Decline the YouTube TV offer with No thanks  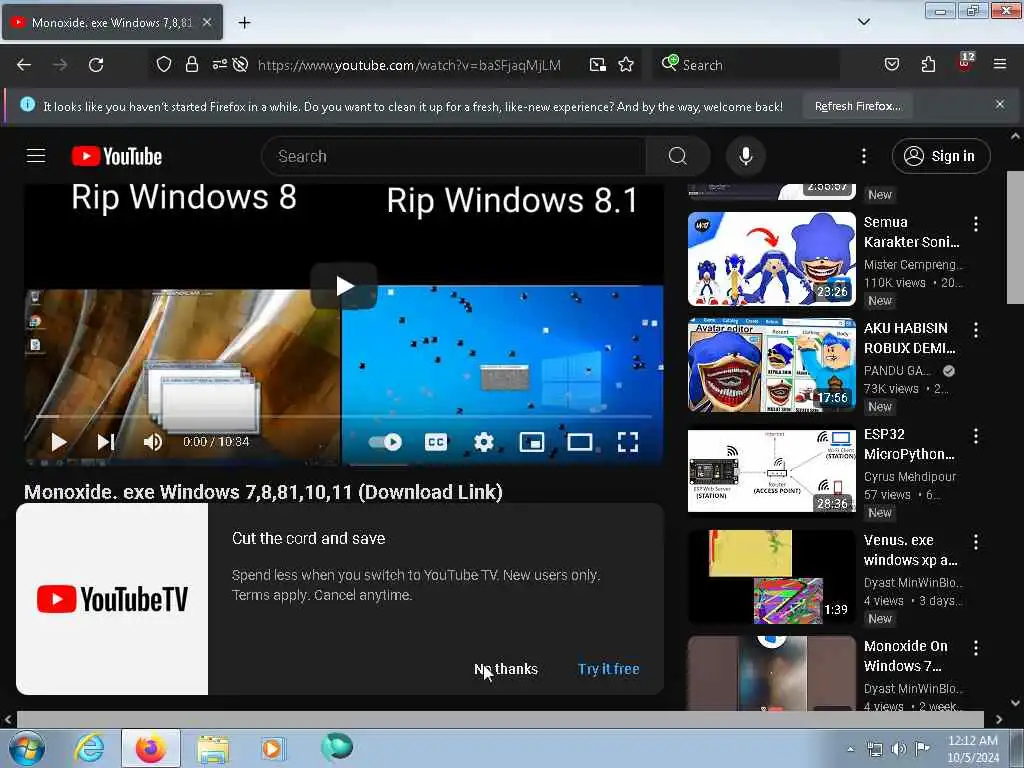coord(506,669)
